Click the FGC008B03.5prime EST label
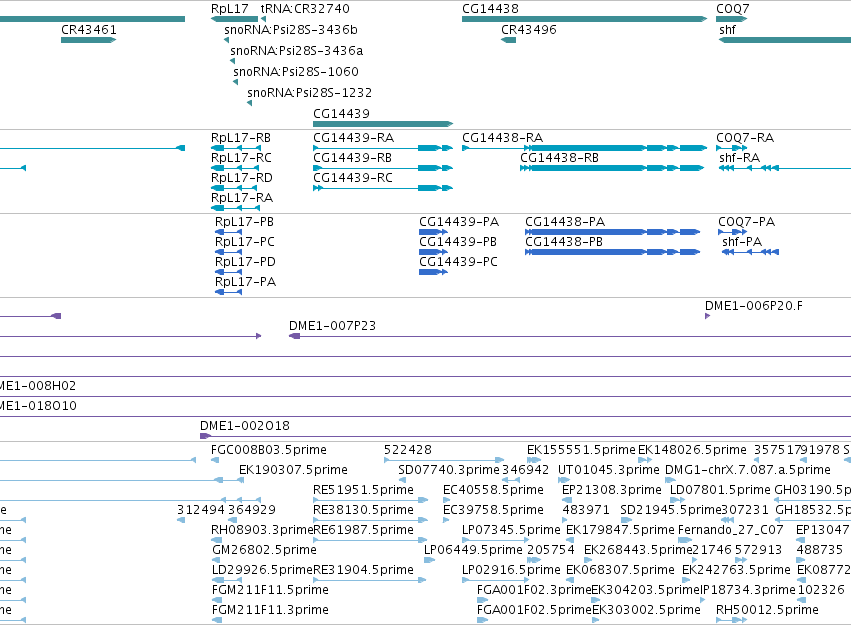851x625 pixels. [x=269, y=450]
